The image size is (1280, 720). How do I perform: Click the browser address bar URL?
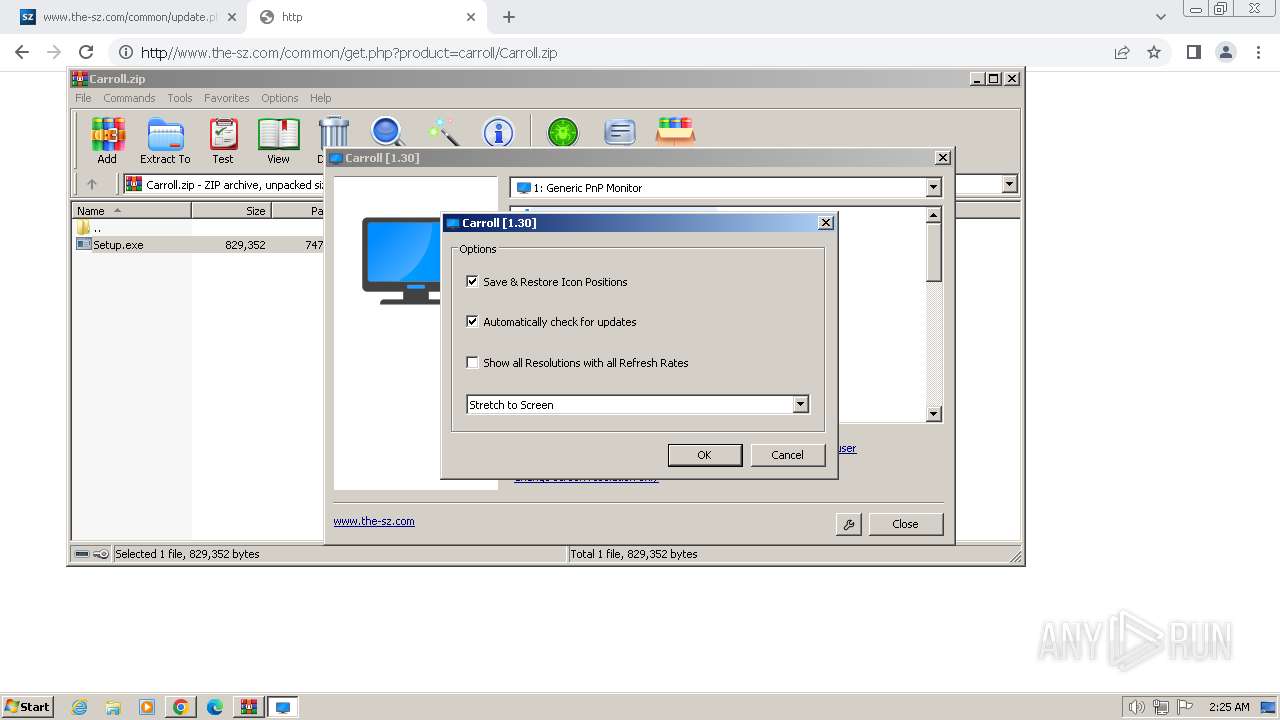pos(349,53)
